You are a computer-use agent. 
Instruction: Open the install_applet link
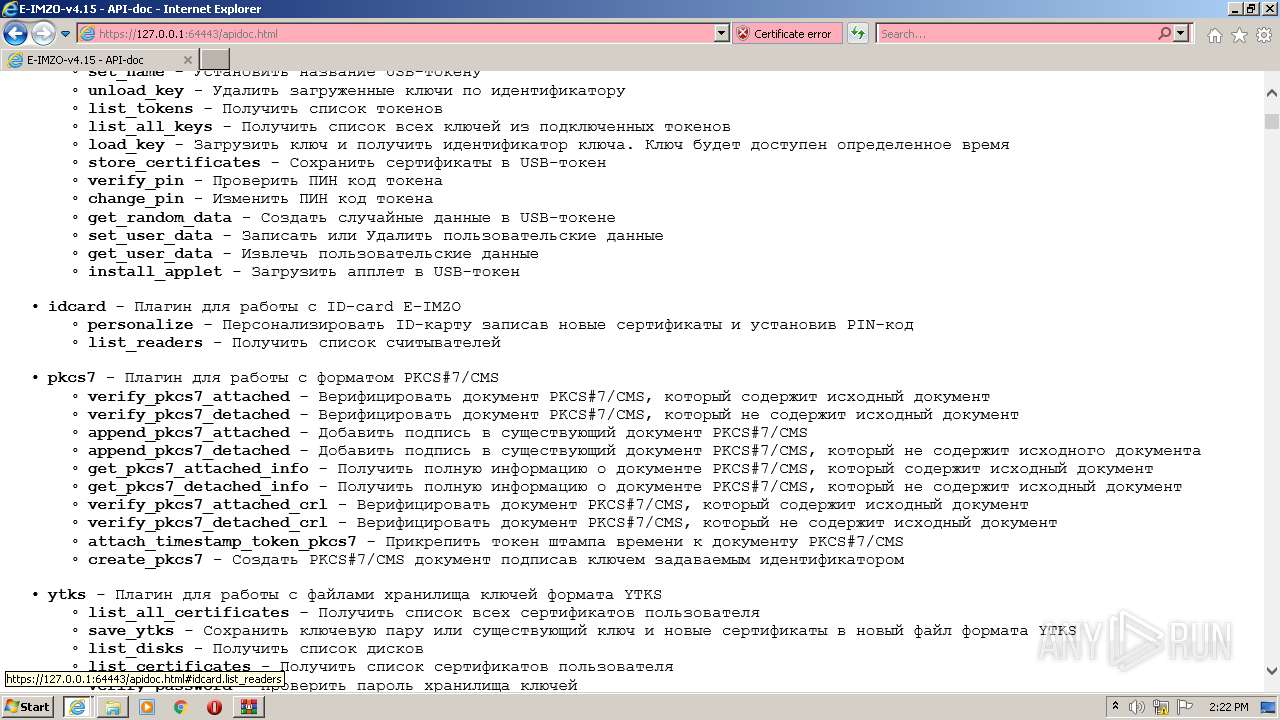tap(155, 272)
